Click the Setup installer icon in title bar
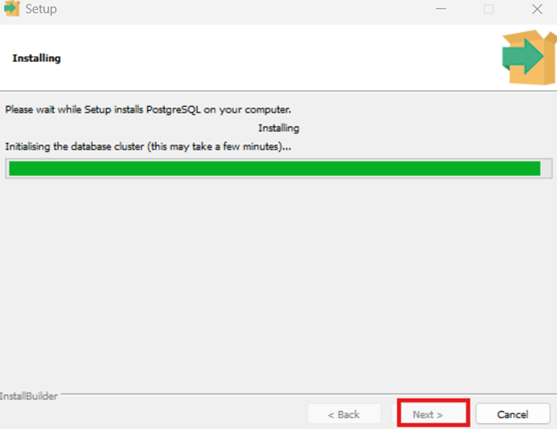Screen dimensions: 557x429 11,9
